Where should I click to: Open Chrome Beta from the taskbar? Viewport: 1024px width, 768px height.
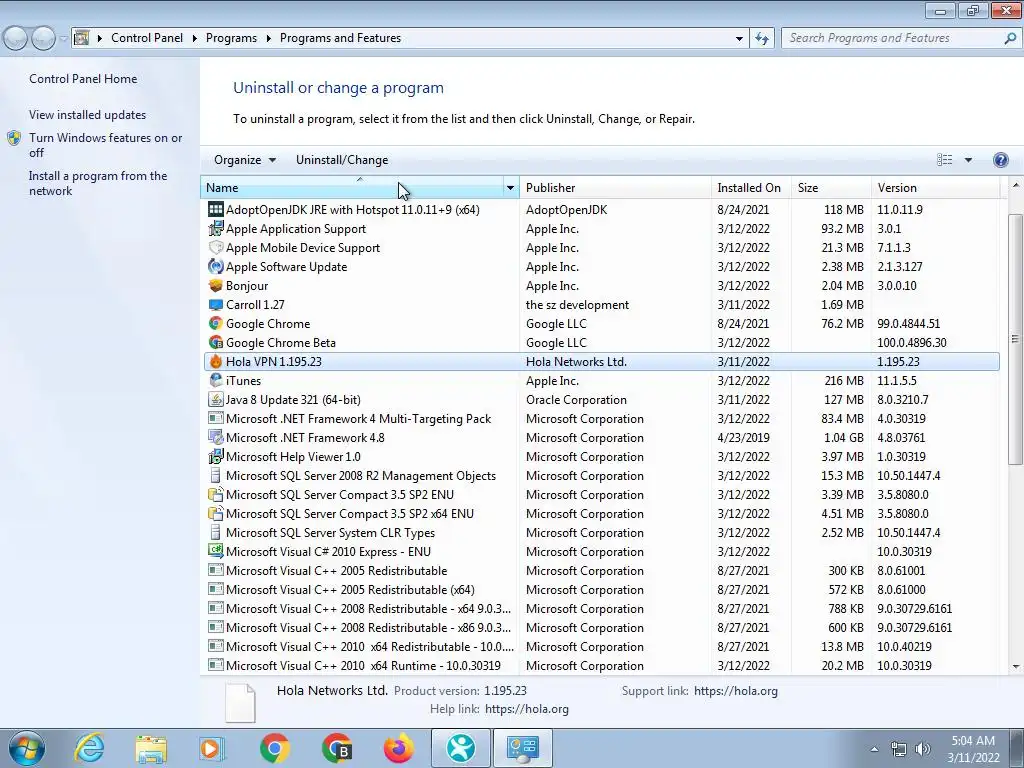[337, 748]
